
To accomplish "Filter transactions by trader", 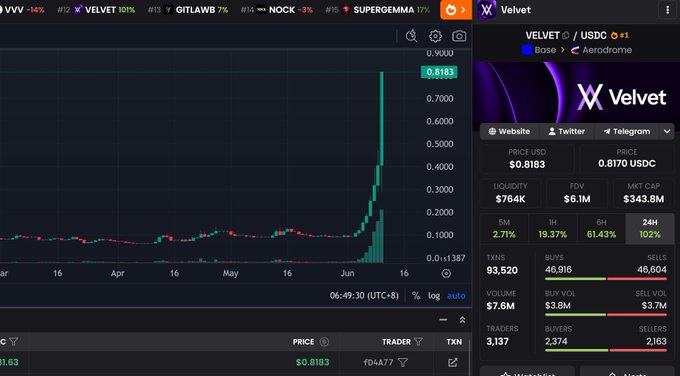I will (x=418, y=342).
